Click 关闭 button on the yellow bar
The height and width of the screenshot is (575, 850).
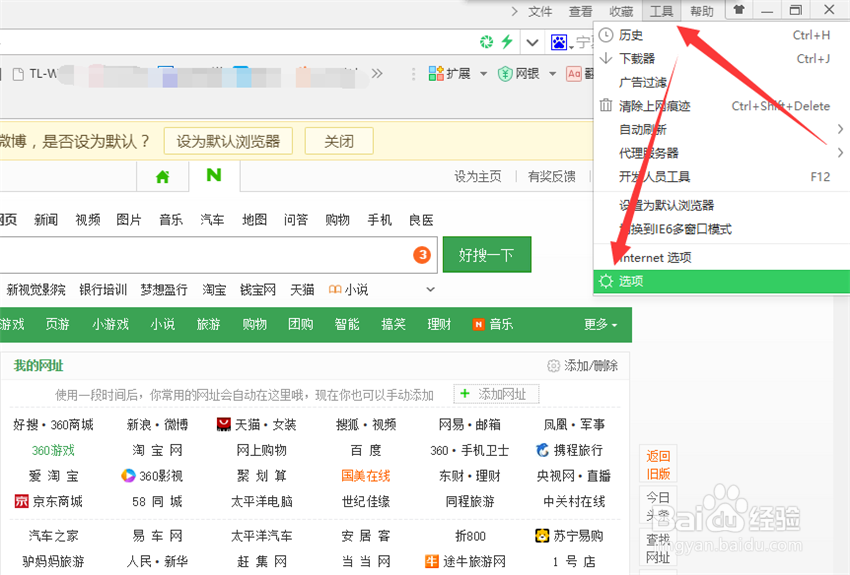339,141
